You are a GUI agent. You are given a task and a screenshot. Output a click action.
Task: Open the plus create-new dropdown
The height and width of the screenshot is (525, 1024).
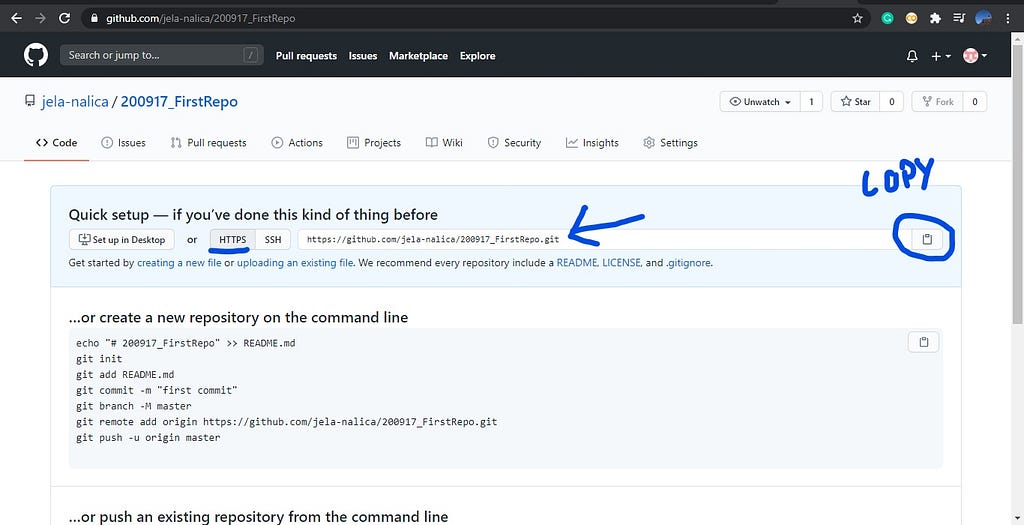click(x=940, y=56)
